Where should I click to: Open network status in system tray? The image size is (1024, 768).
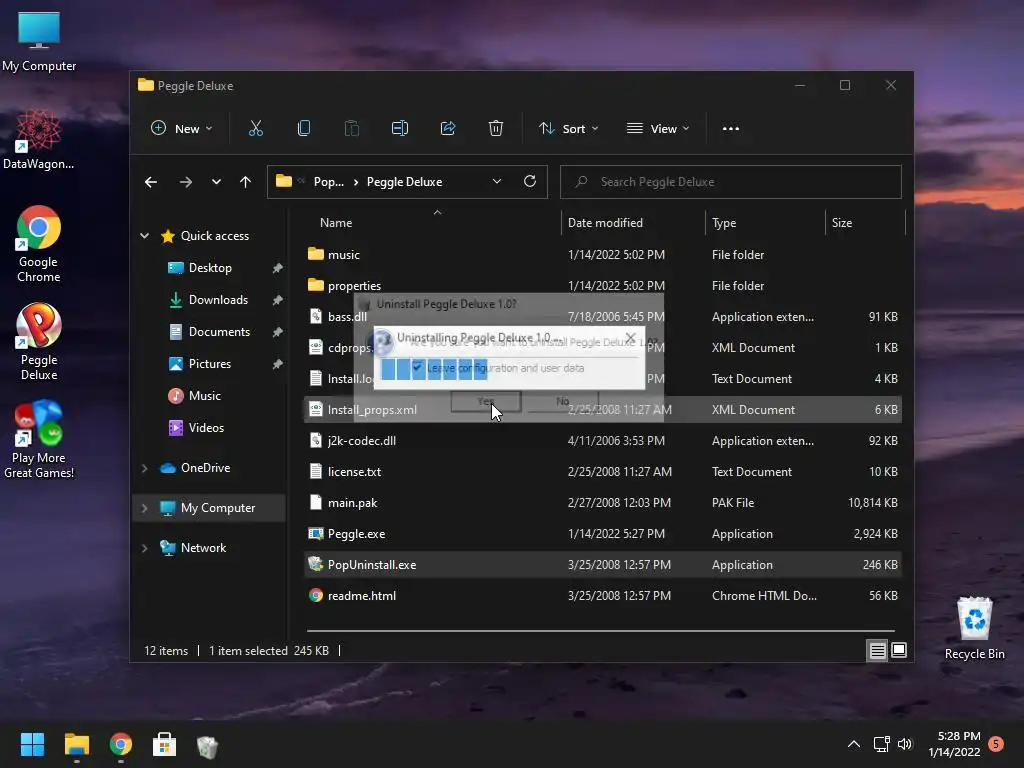click(x=881, y=744)
